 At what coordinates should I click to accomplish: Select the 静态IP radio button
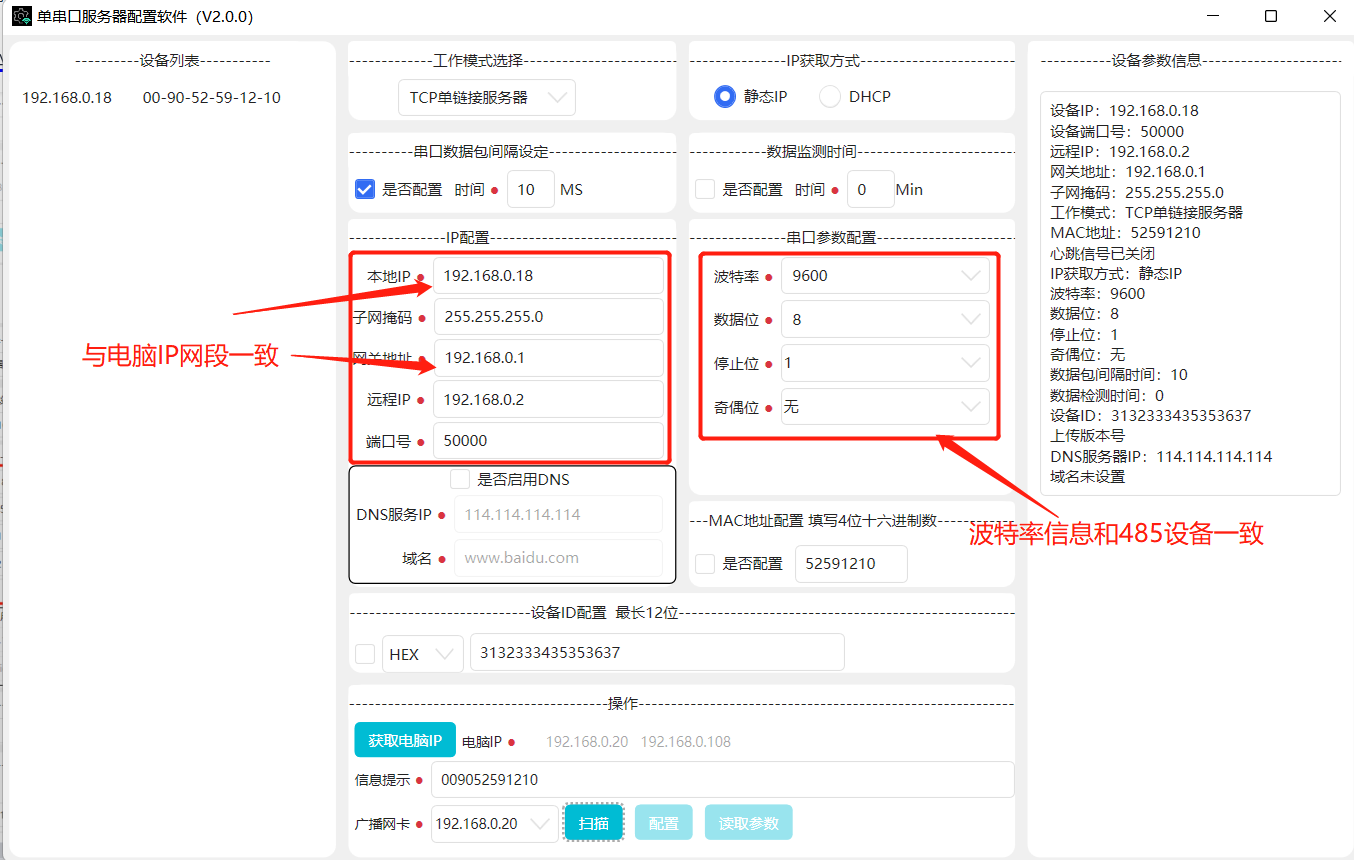725,97
